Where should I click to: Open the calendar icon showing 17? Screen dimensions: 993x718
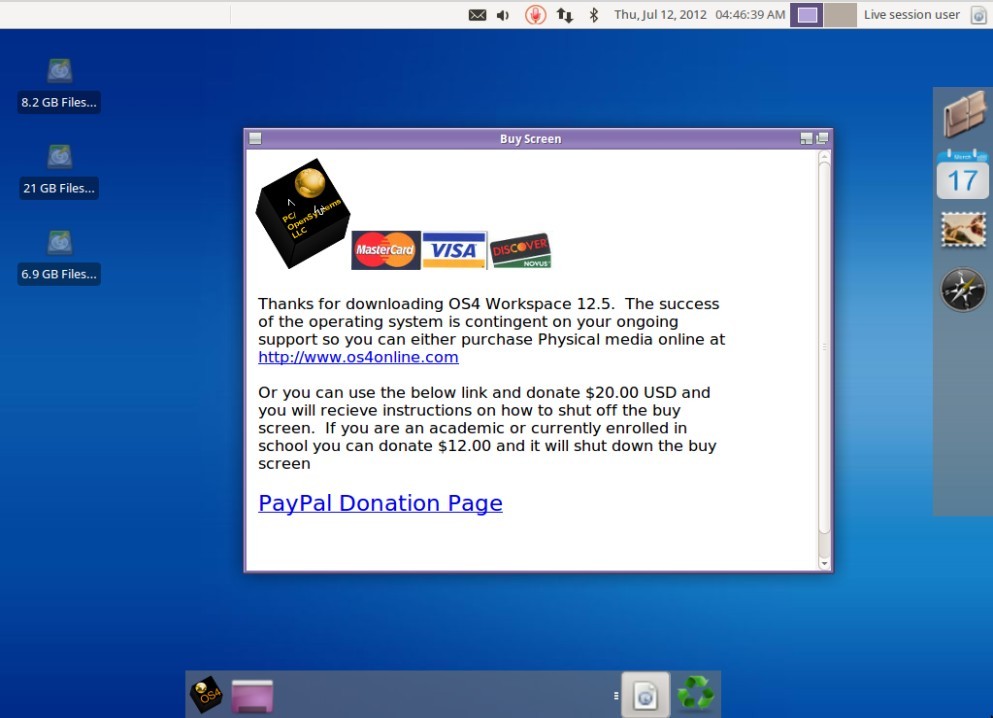tap(962, 175)
